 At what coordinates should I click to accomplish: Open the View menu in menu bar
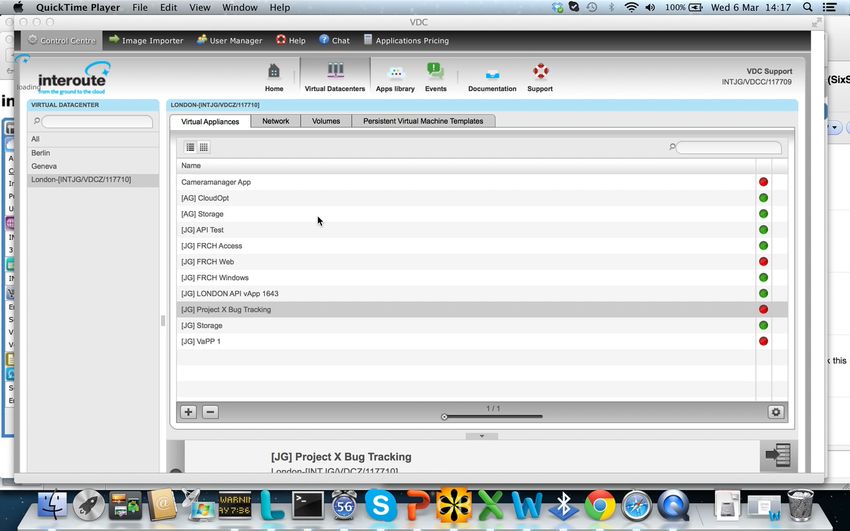point(199,8)
